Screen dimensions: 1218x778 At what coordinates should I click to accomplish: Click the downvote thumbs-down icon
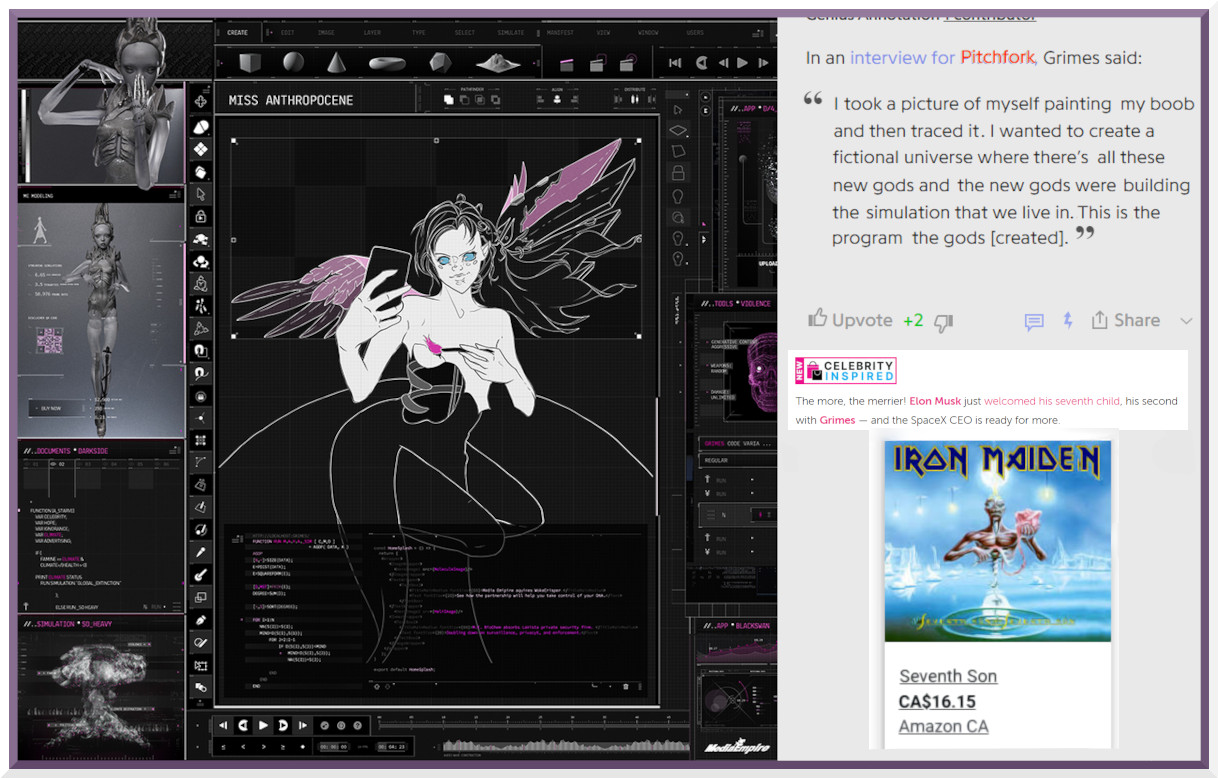(943, 322)
